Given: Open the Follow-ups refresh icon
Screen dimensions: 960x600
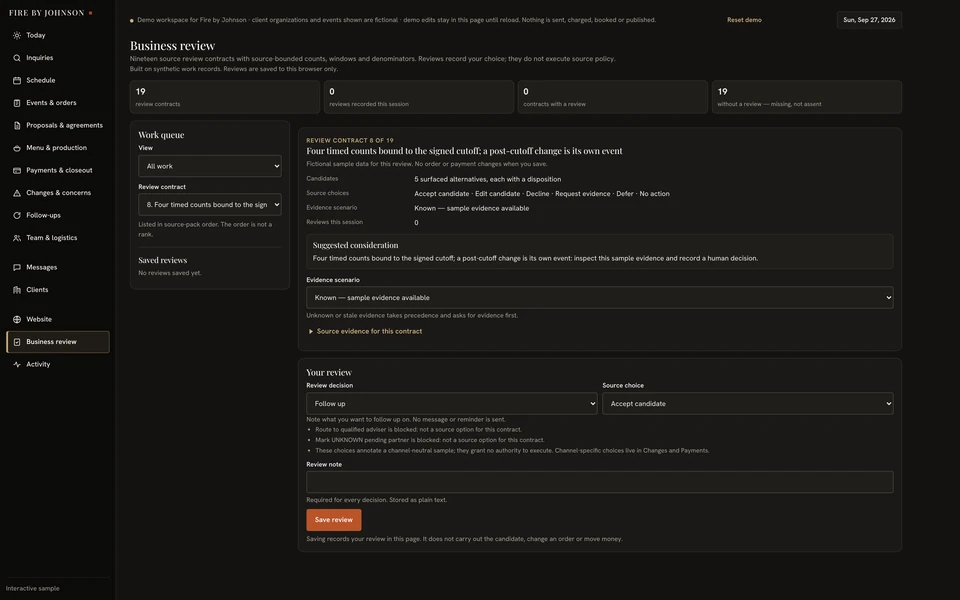Looking at the screenshot, I should pyautogui.click(x=17, y=216).
